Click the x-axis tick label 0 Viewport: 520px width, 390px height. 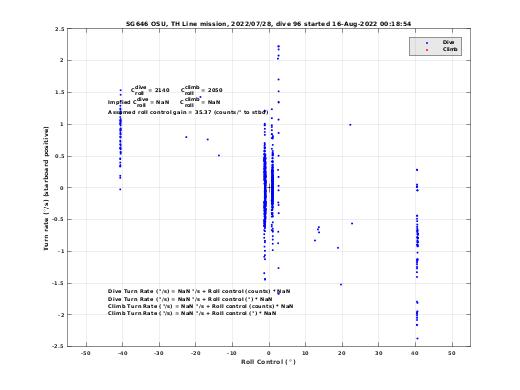click(x=269, y=353)
